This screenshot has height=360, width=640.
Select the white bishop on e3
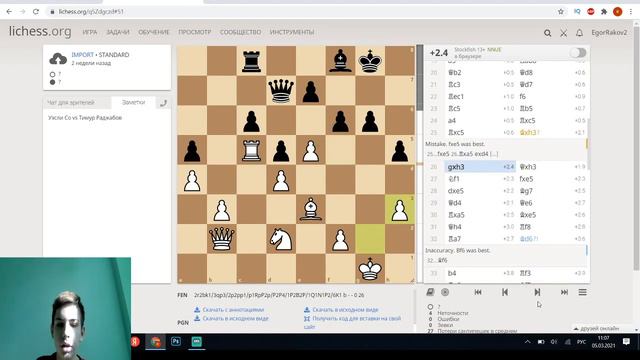click(311, 209)
